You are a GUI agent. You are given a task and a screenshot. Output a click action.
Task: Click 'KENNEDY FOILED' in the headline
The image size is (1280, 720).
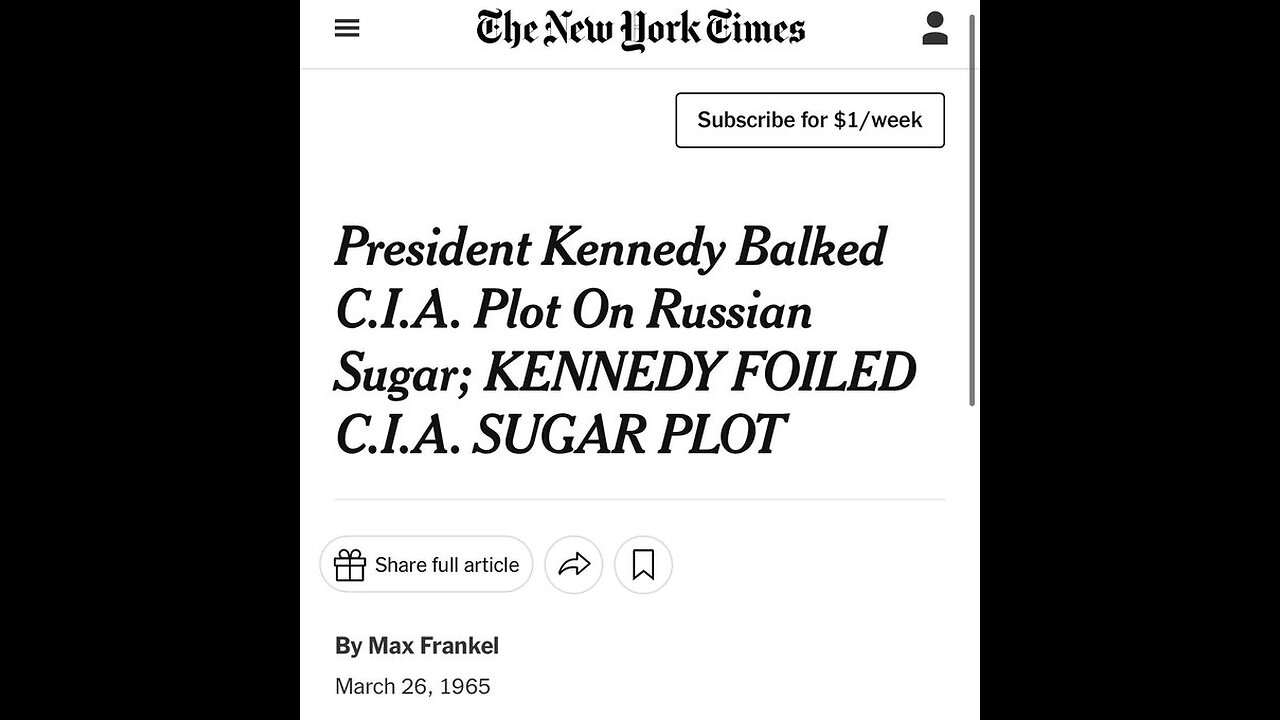[700, 373]
